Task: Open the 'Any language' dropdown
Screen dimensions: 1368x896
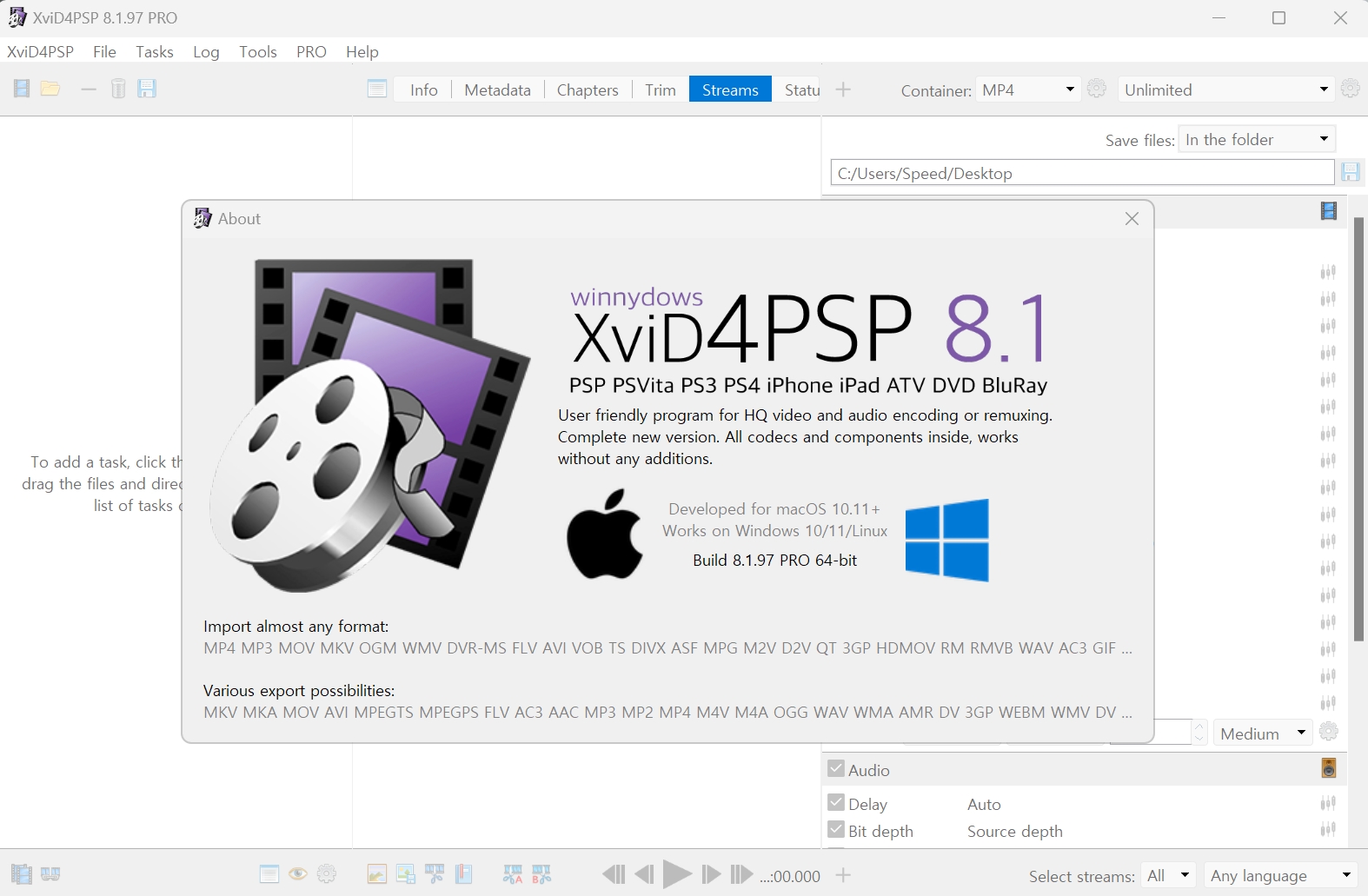Action: tap(1280, 875)
